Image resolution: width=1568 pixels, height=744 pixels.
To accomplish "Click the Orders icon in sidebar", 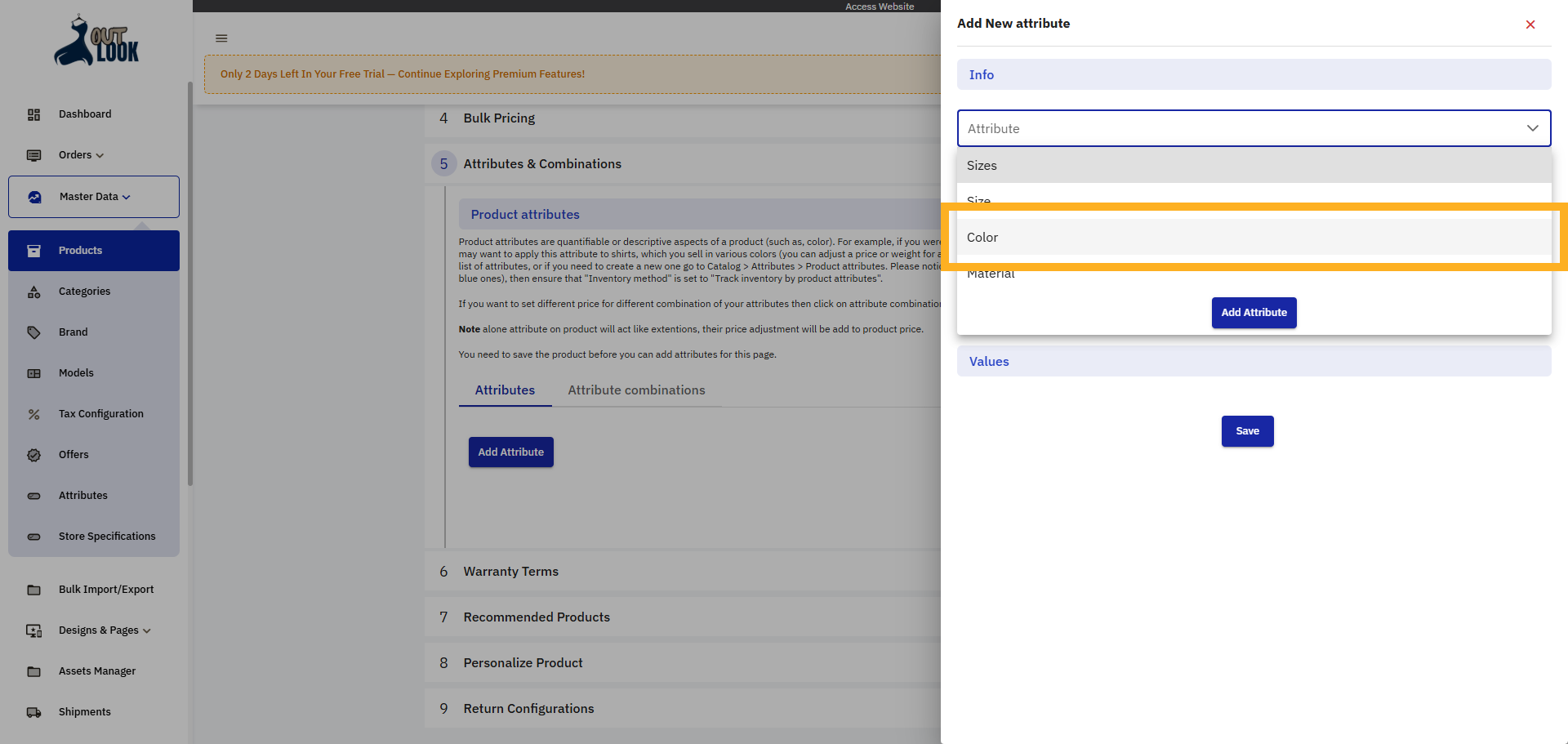I will coord(33,155).
